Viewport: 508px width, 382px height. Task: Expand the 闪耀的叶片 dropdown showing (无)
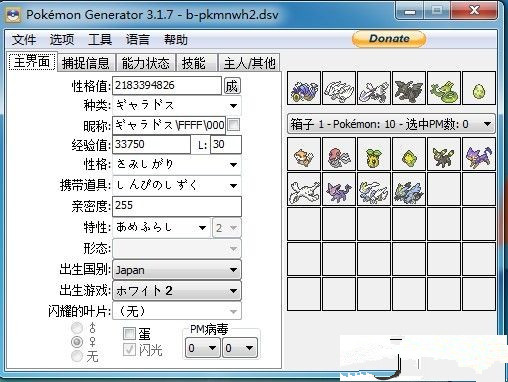point(177,312)
